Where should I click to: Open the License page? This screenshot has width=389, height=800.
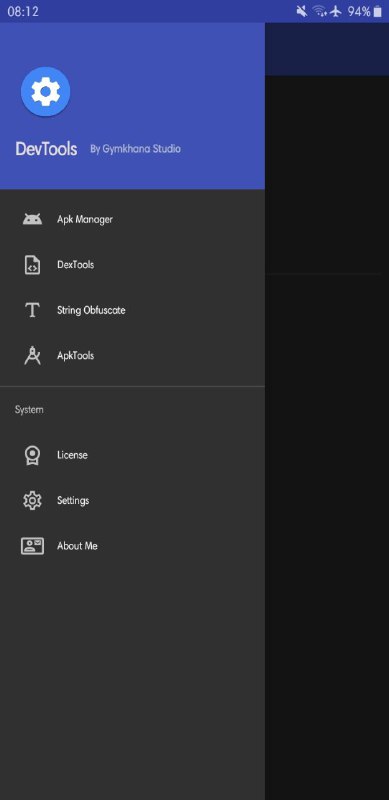pos(132,455)
